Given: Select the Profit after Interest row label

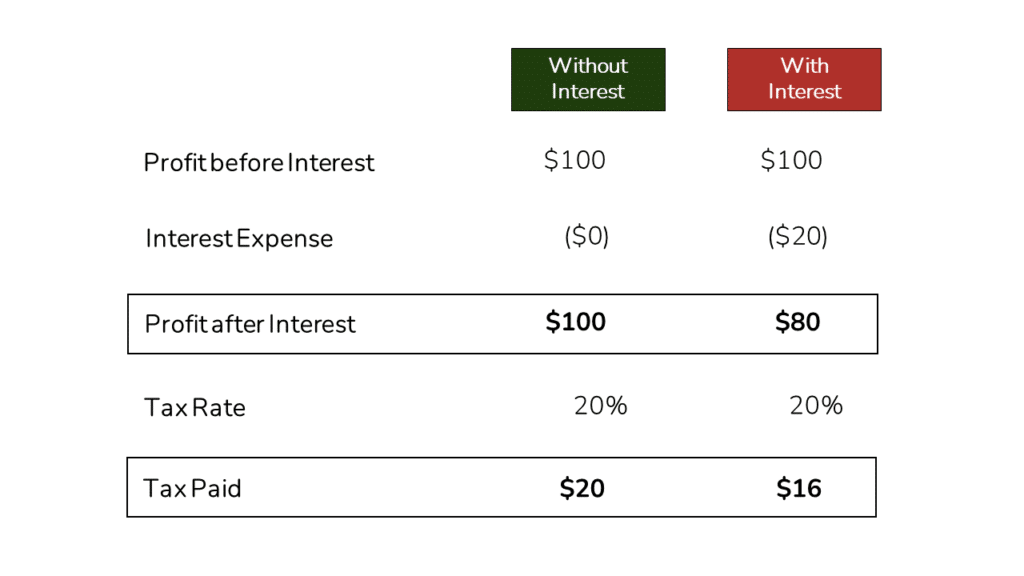Looking at the screenshot, I should point(250,324).
